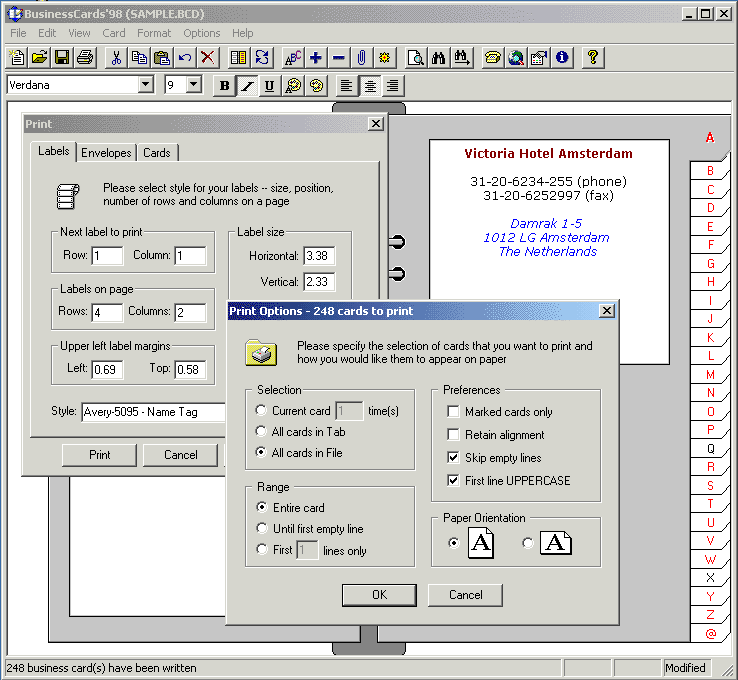The width and height of the screenshot is (738, 680).
Task: Jump to index tab letter M
Action: coord(710,375)
